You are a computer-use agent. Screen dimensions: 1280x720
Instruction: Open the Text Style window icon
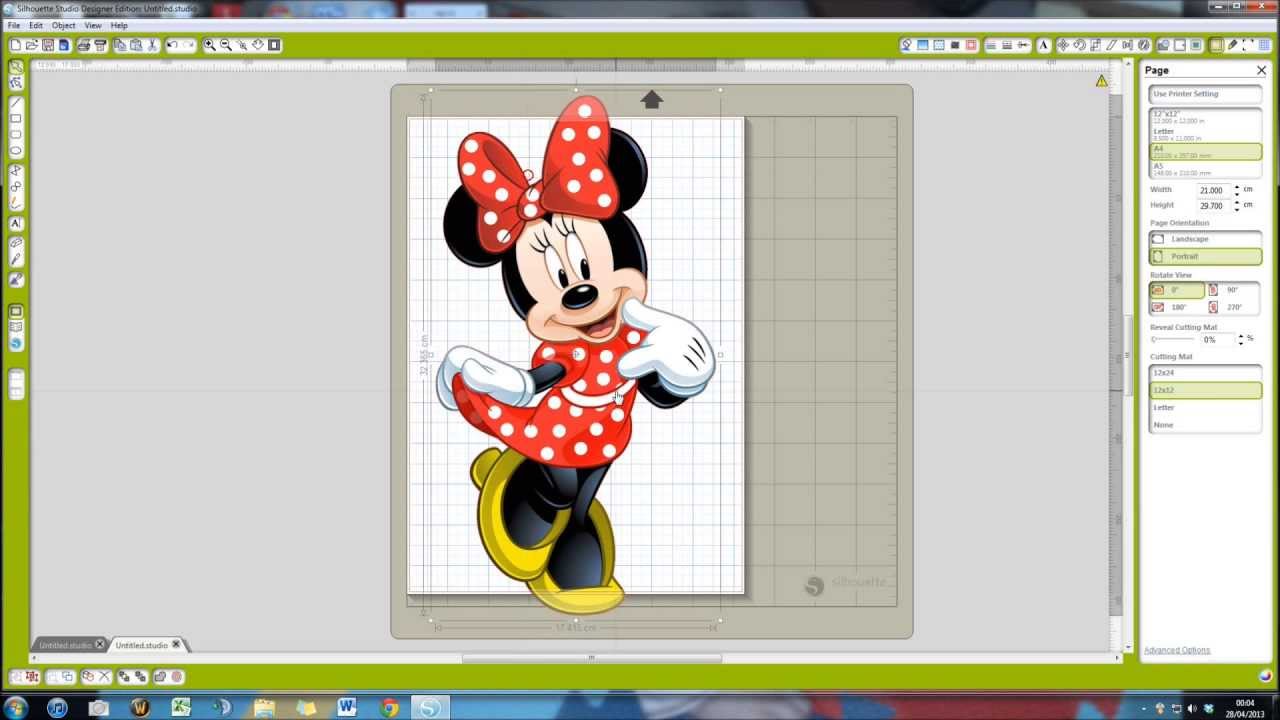[1044, 45]
